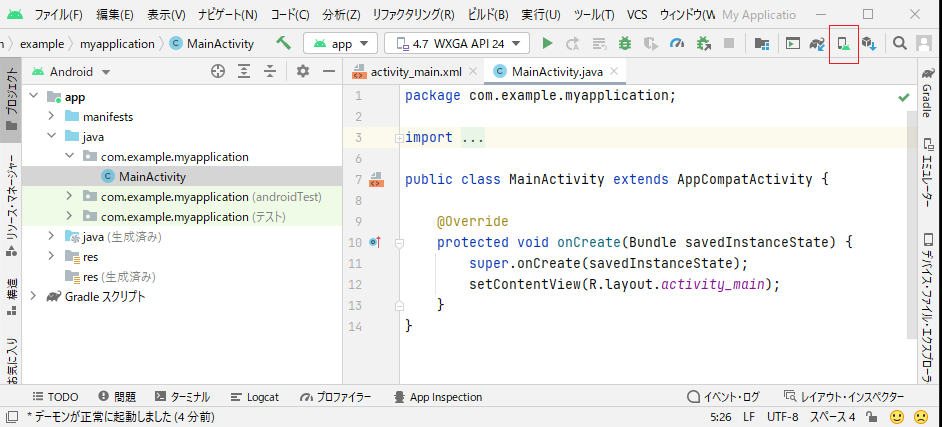Click the Expand All icon in Project panel

coord(244,72)
